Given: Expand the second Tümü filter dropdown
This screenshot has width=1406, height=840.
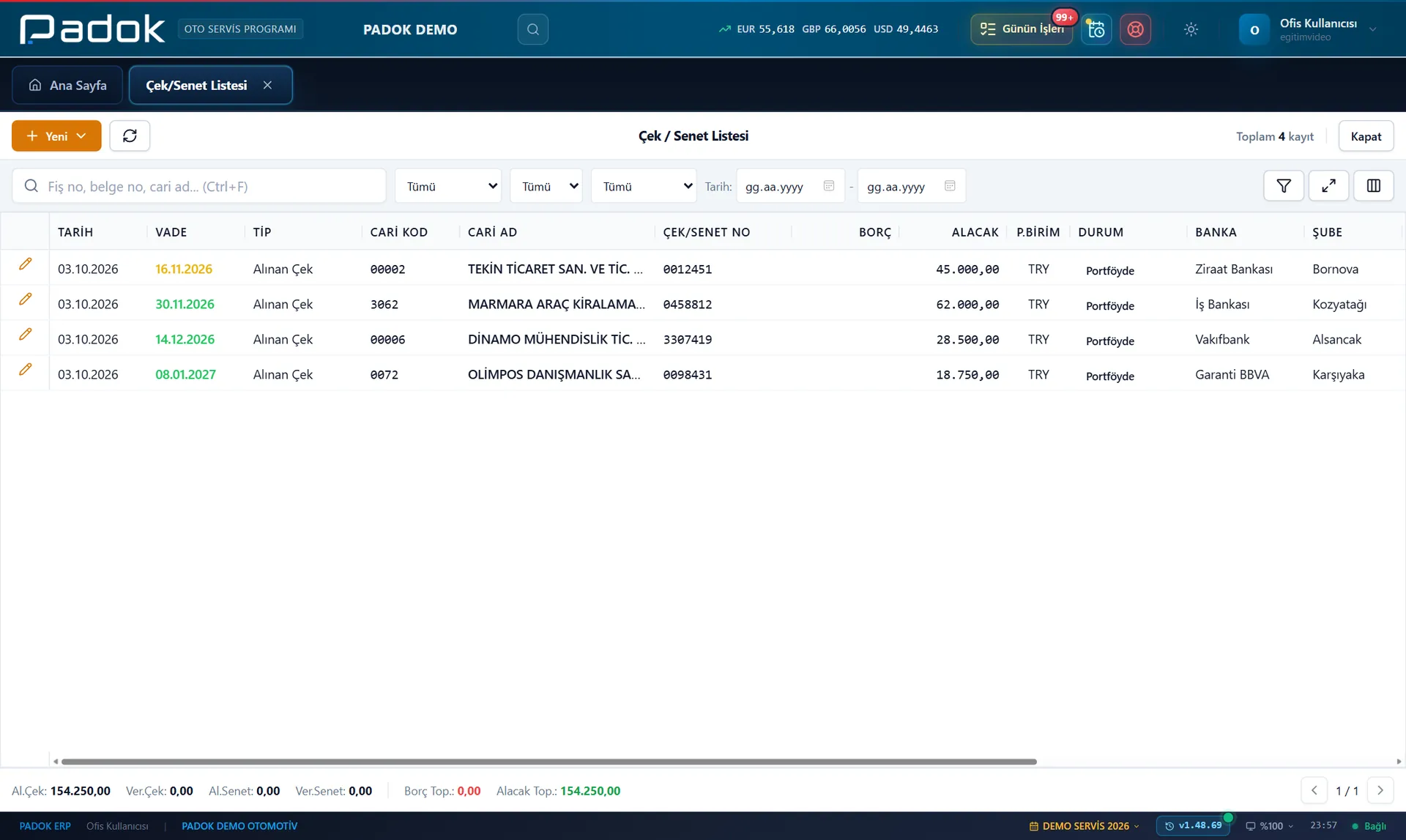Looking at the screenshot, I should pos(546,186).
